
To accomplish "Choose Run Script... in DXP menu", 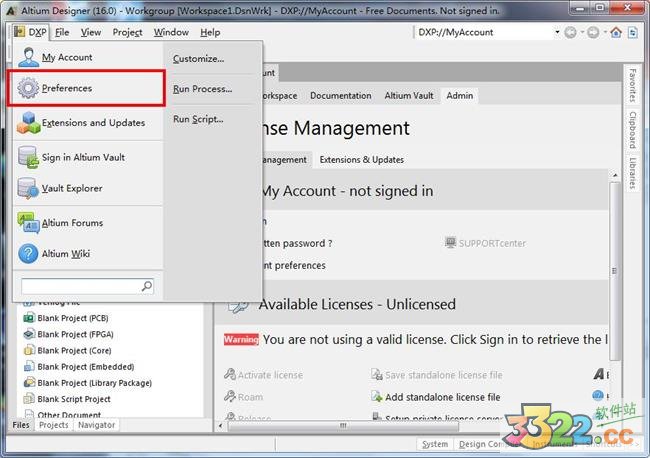I will click(198, 119).
